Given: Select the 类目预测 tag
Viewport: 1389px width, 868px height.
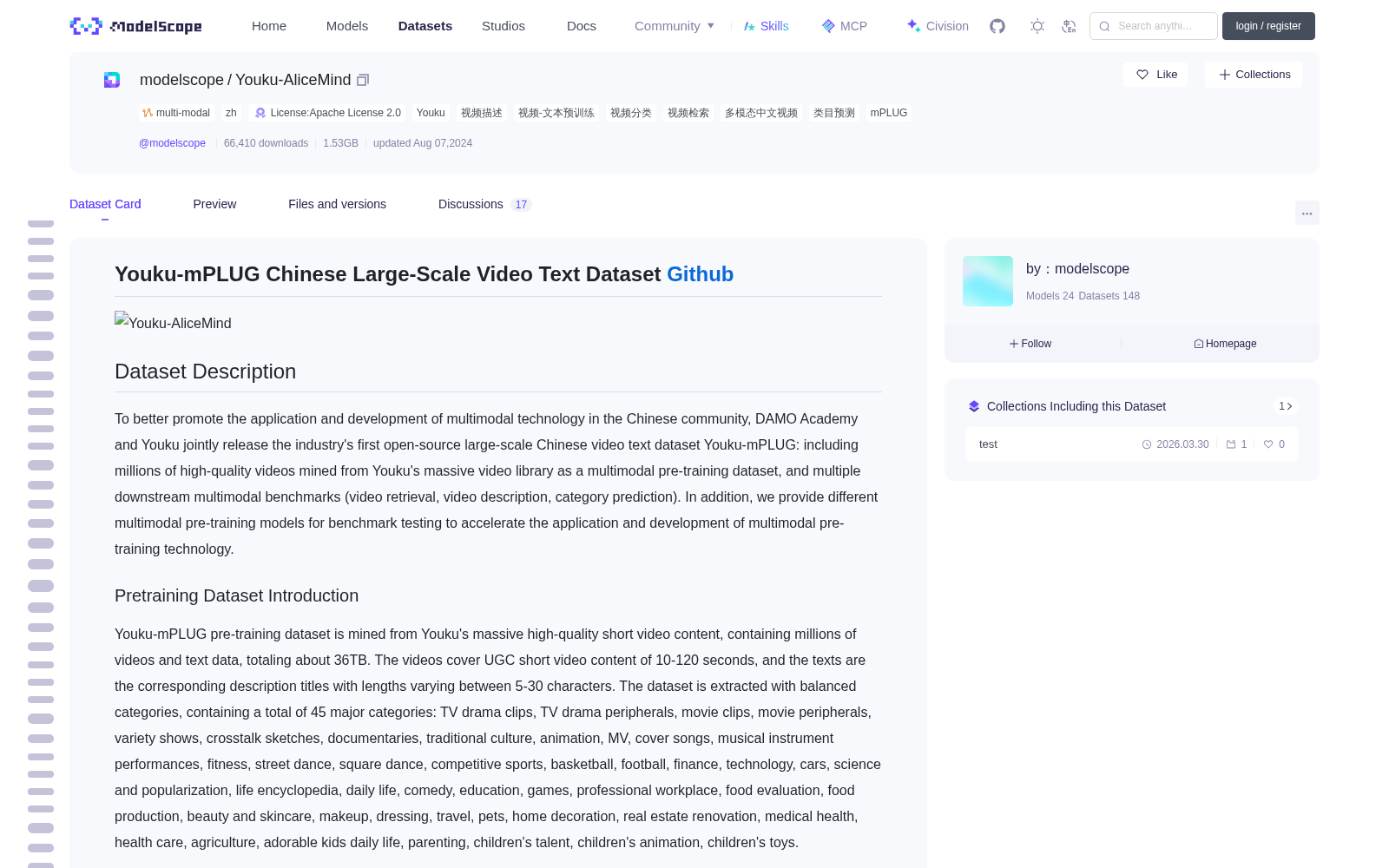Looking at the screenshot, I should point(834,113).
